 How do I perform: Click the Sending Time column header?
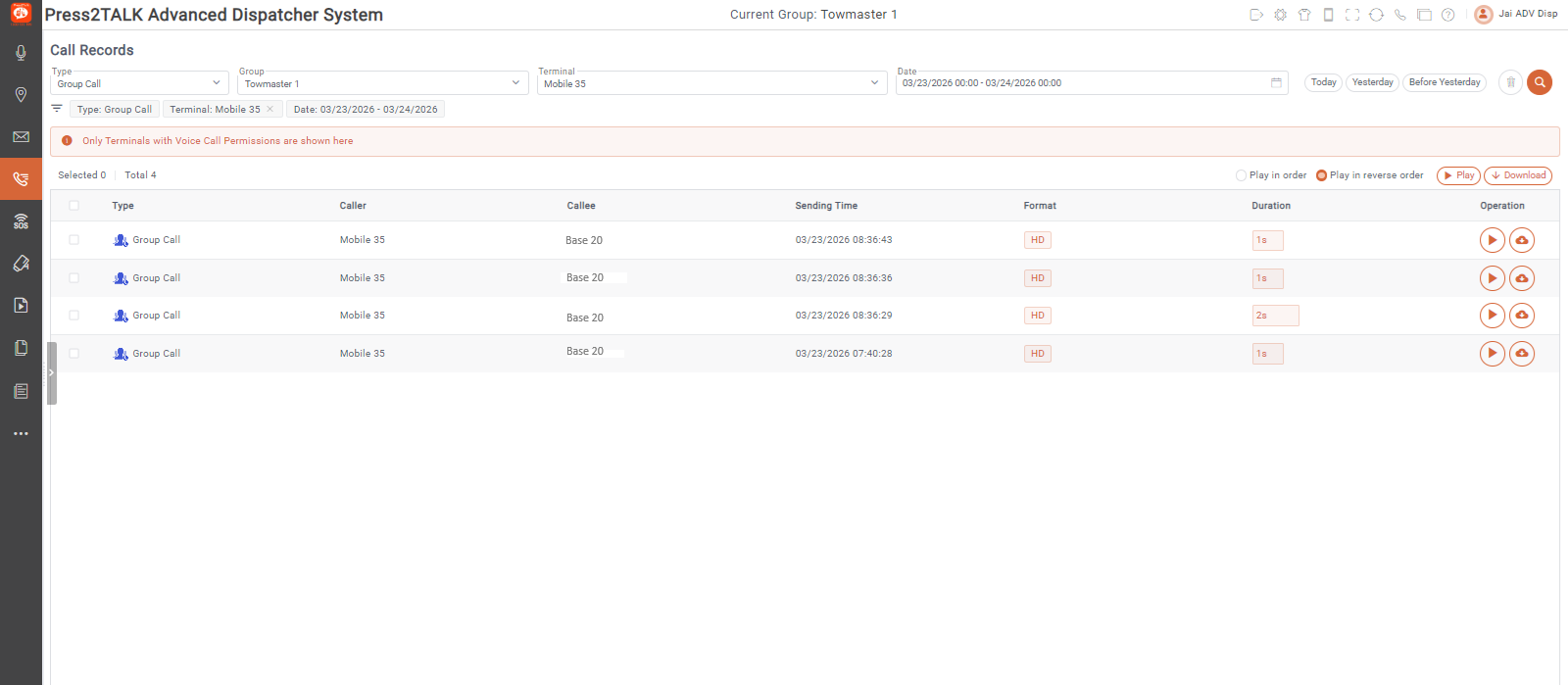coord(826,206)
